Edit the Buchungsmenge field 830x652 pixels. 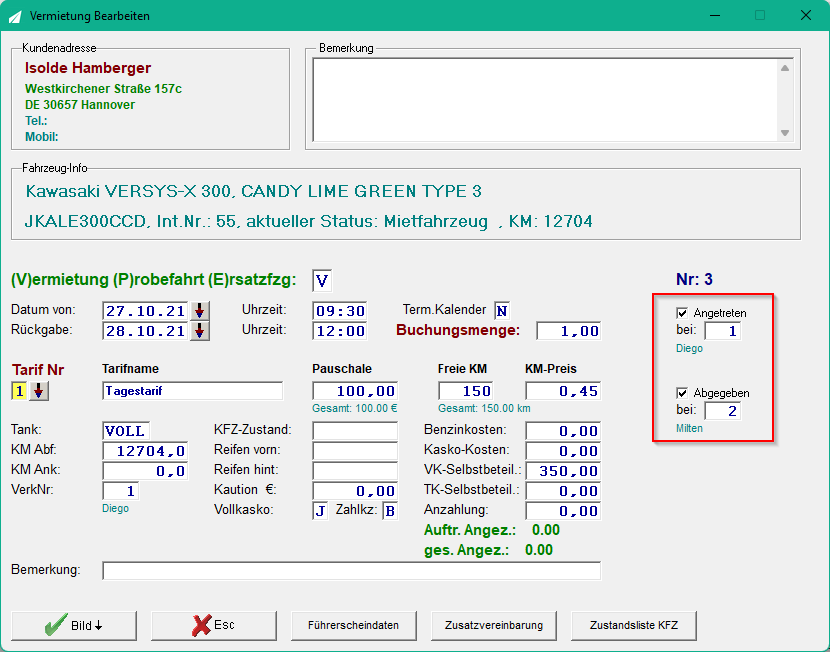click(x=569, y=331)
